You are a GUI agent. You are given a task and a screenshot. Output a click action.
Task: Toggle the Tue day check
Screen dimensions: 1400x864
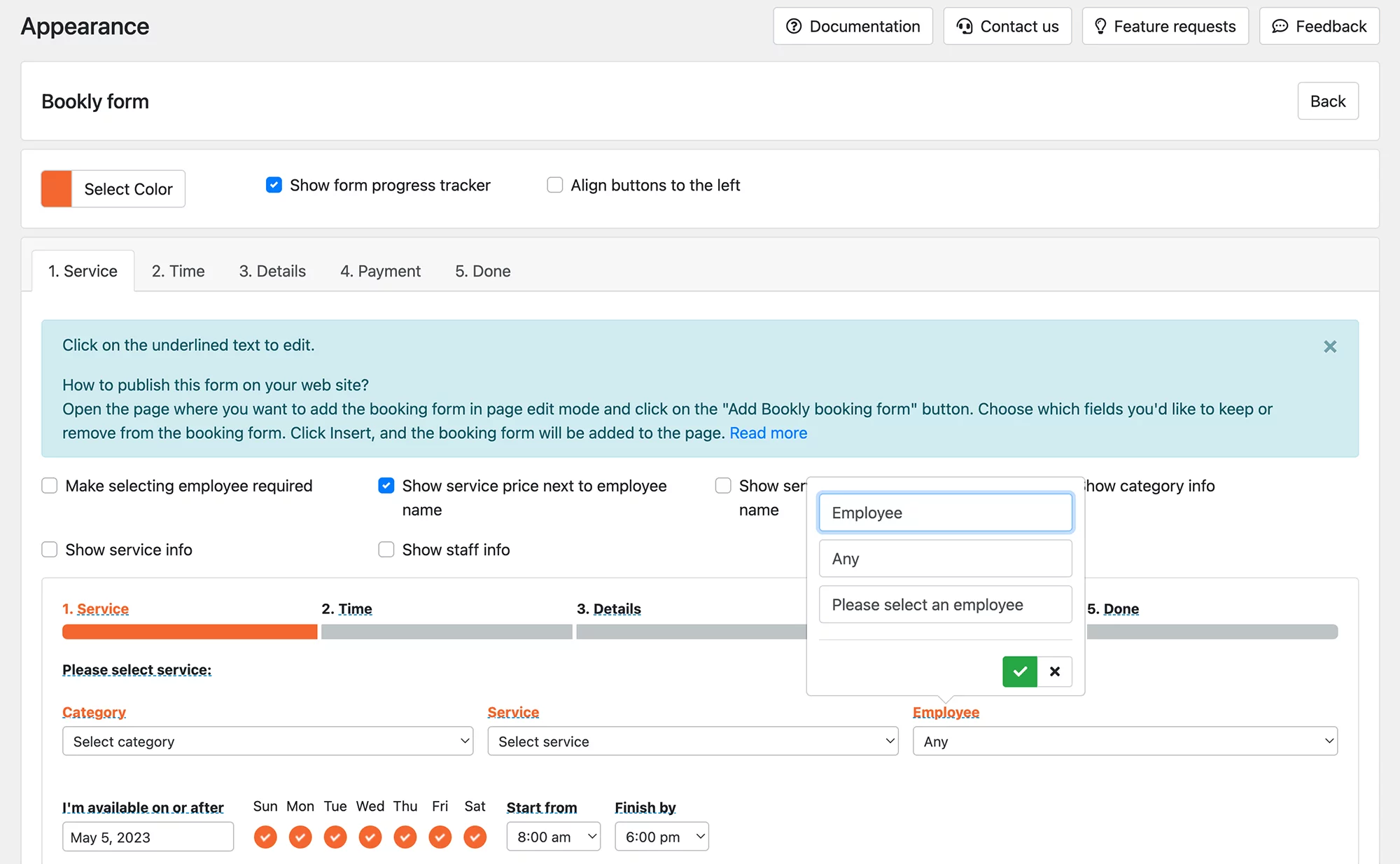335,837
